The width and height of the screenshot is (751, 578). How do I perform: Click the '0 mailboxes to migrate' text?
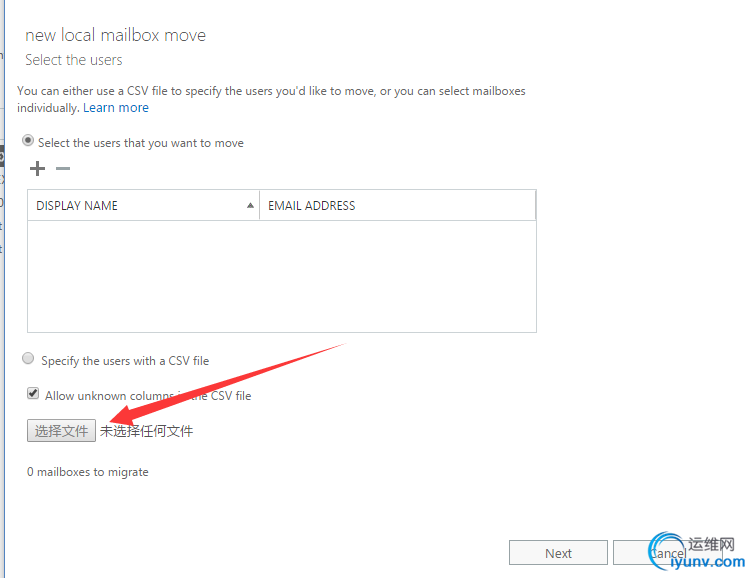coord(88,472)
